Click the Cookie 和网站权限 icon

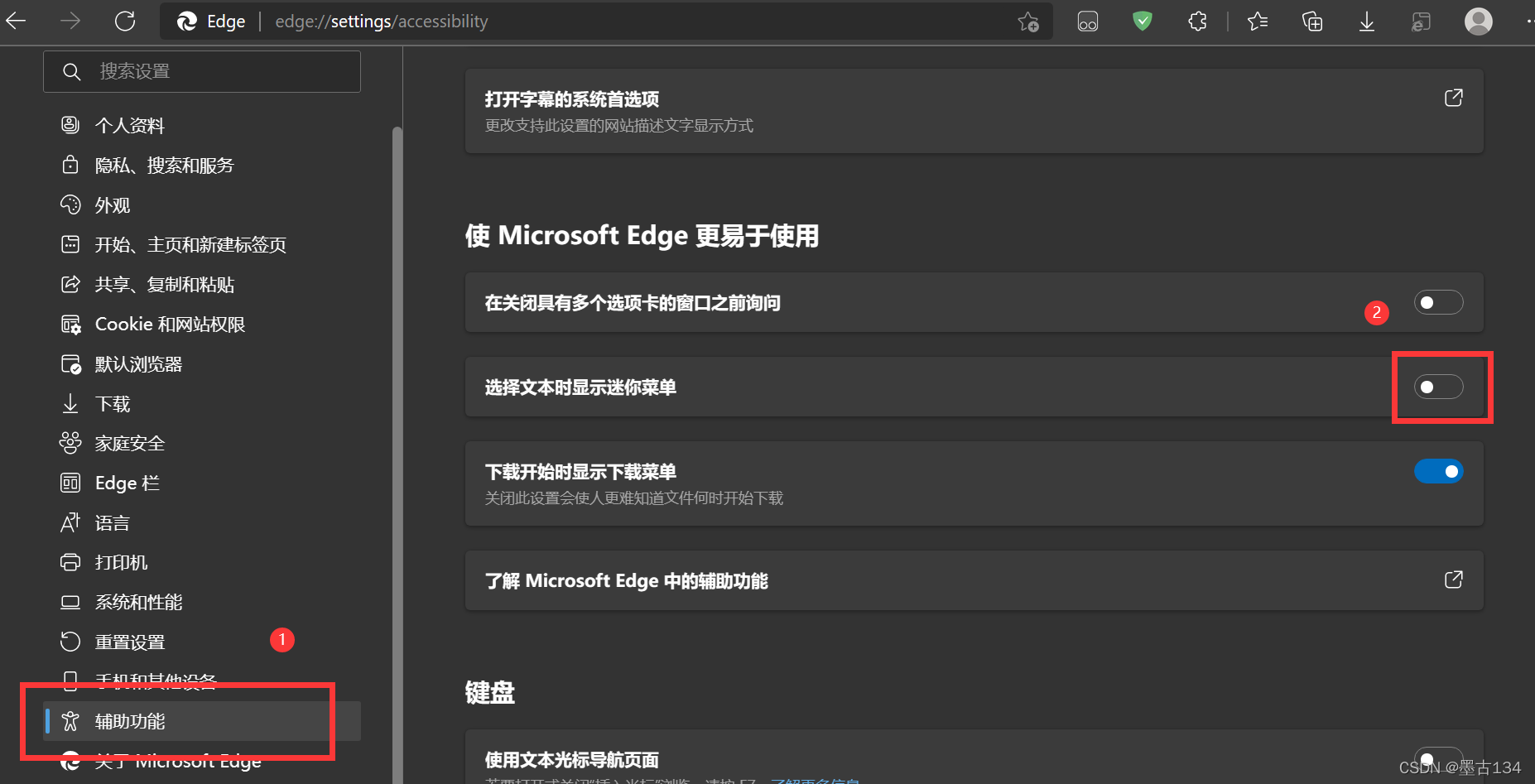click(x=71, y=325)
